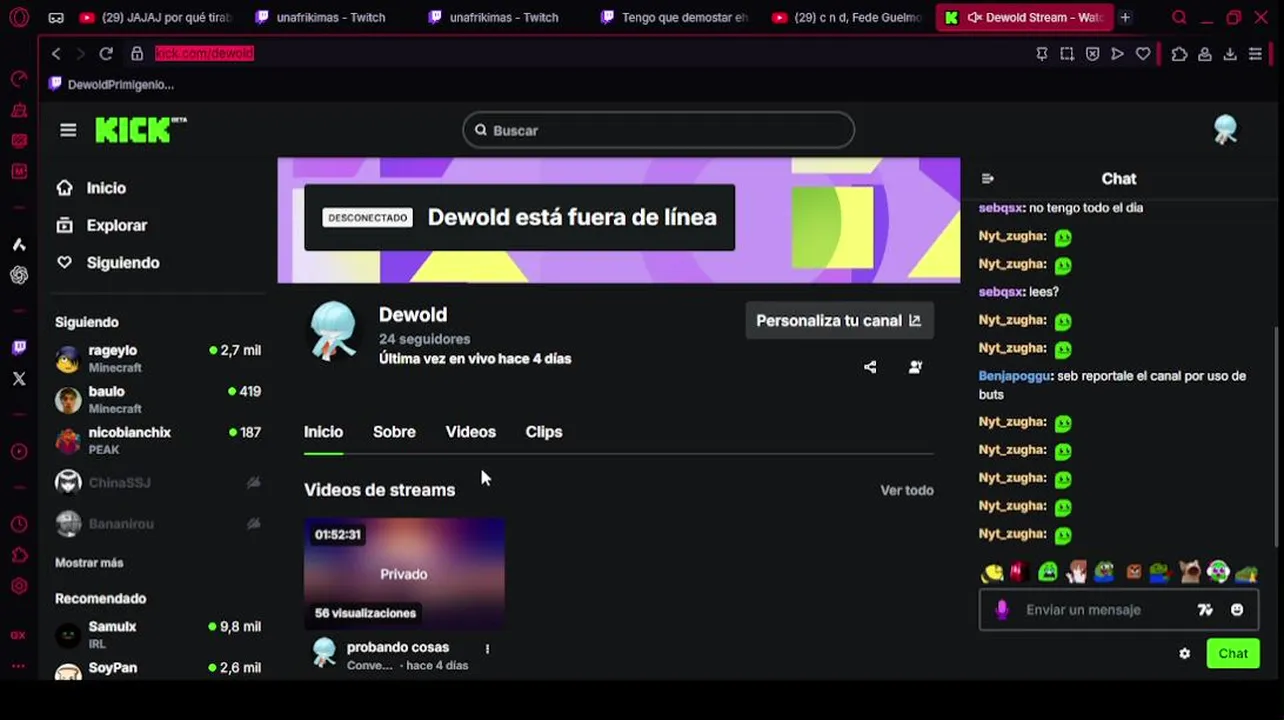Open X (Twitter) from Opera sidebar
Viewport: 1284px width, 720px height.
point(19,379)
